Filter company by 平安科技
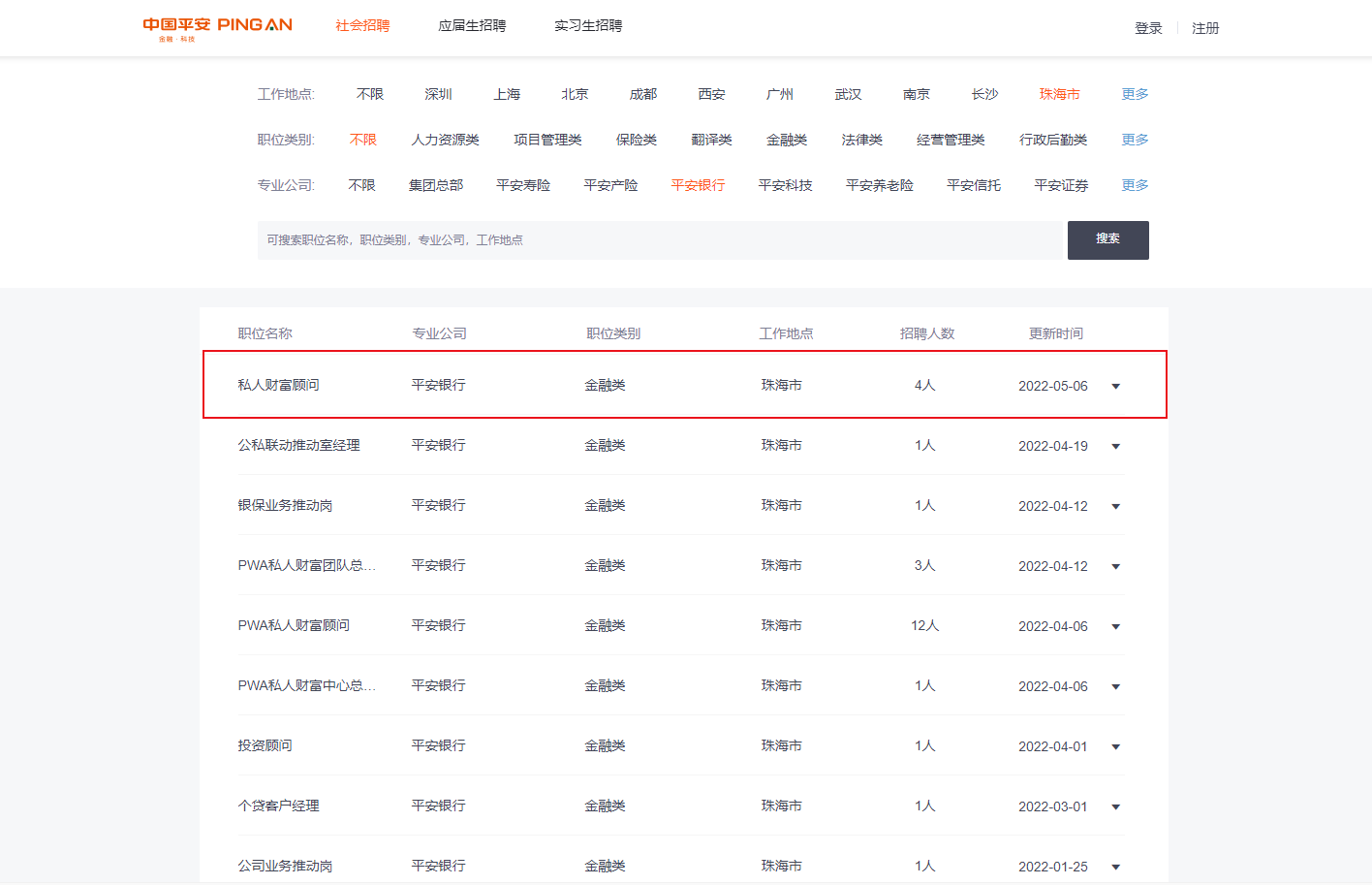The height and width of the screenshot is (885, 1372). coord(785,185)
